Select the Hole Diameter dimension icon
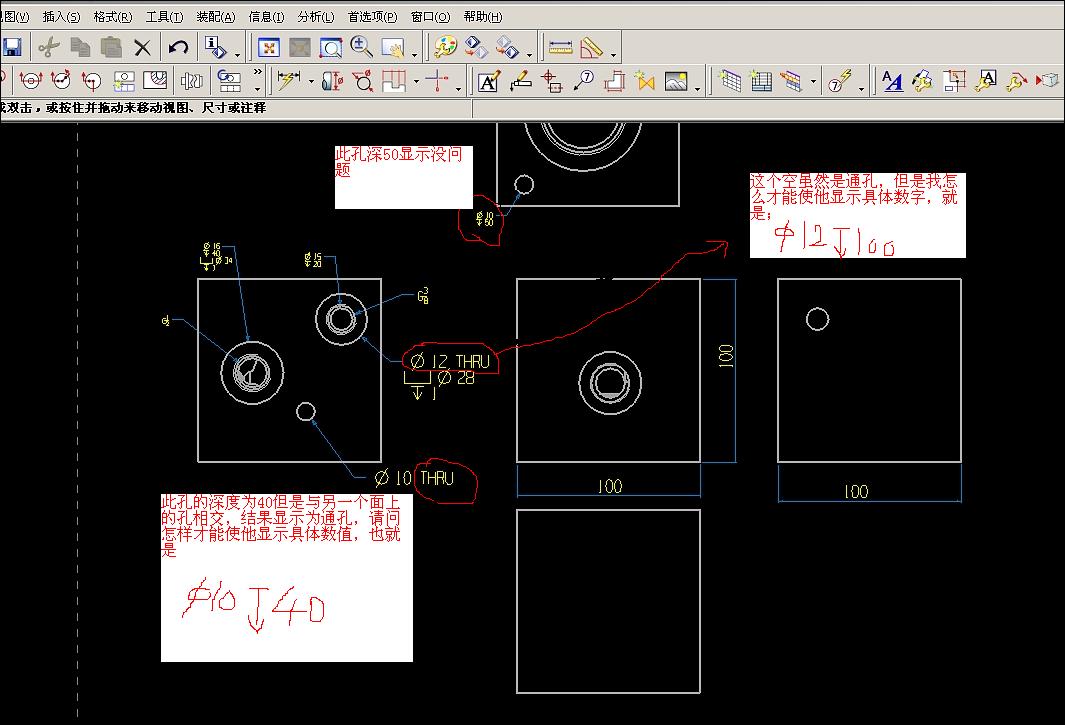Image resolution: width=1065 pixels, height=725 pixels. click(363, 81)
